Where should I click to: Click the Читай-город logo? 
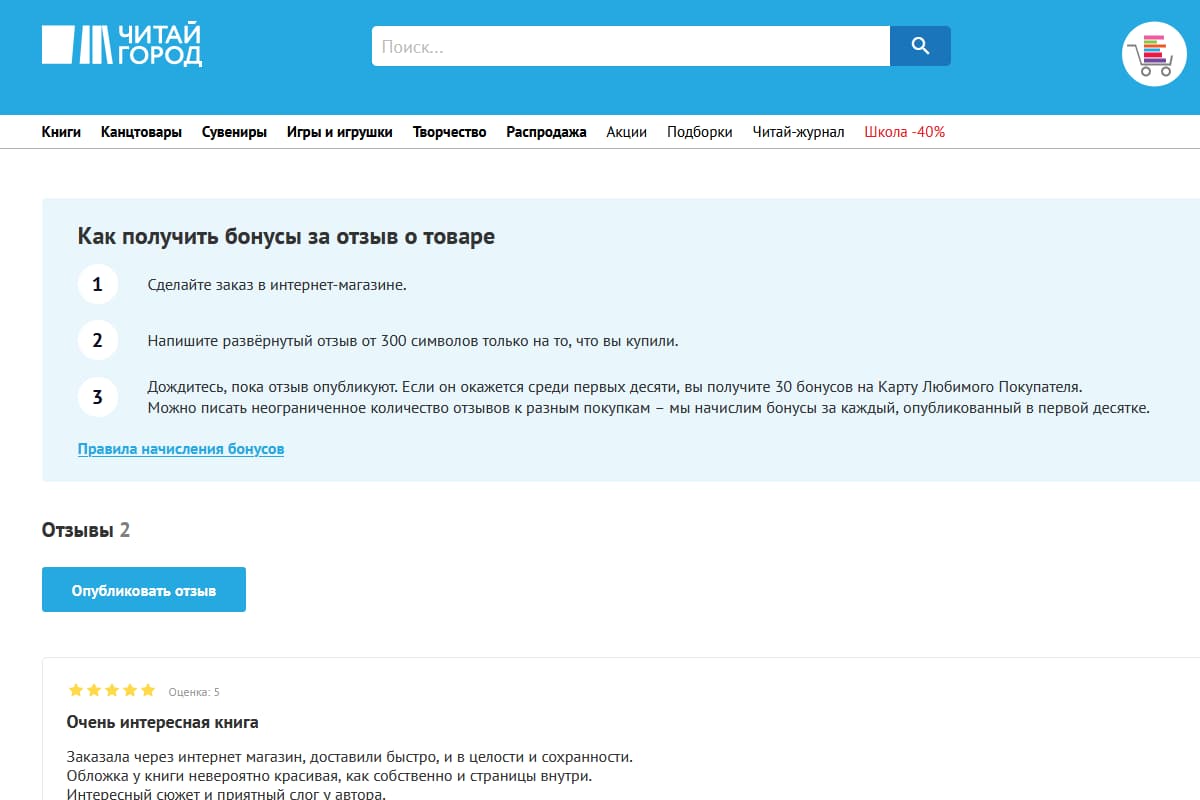[x=122, y=46]
